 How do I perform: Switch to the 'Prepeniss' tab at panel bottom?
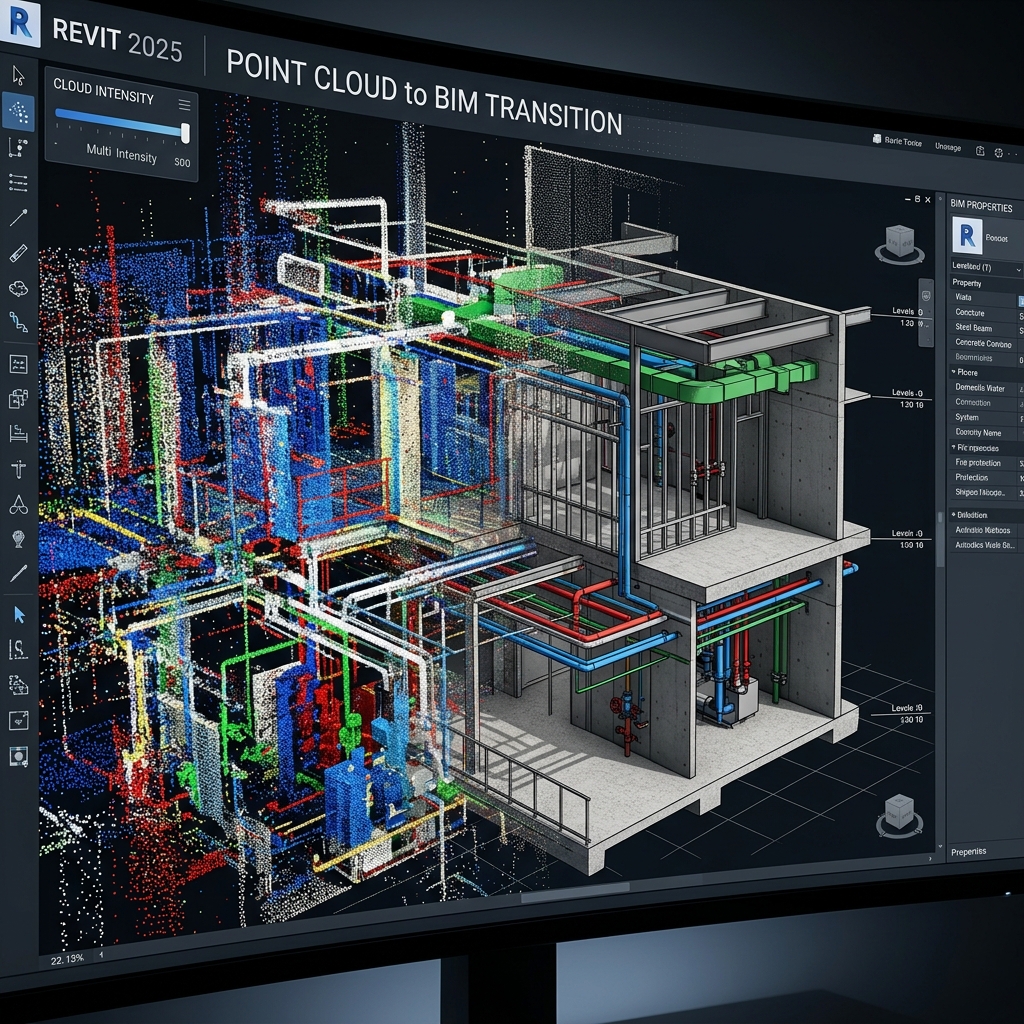tap(968, 852)
